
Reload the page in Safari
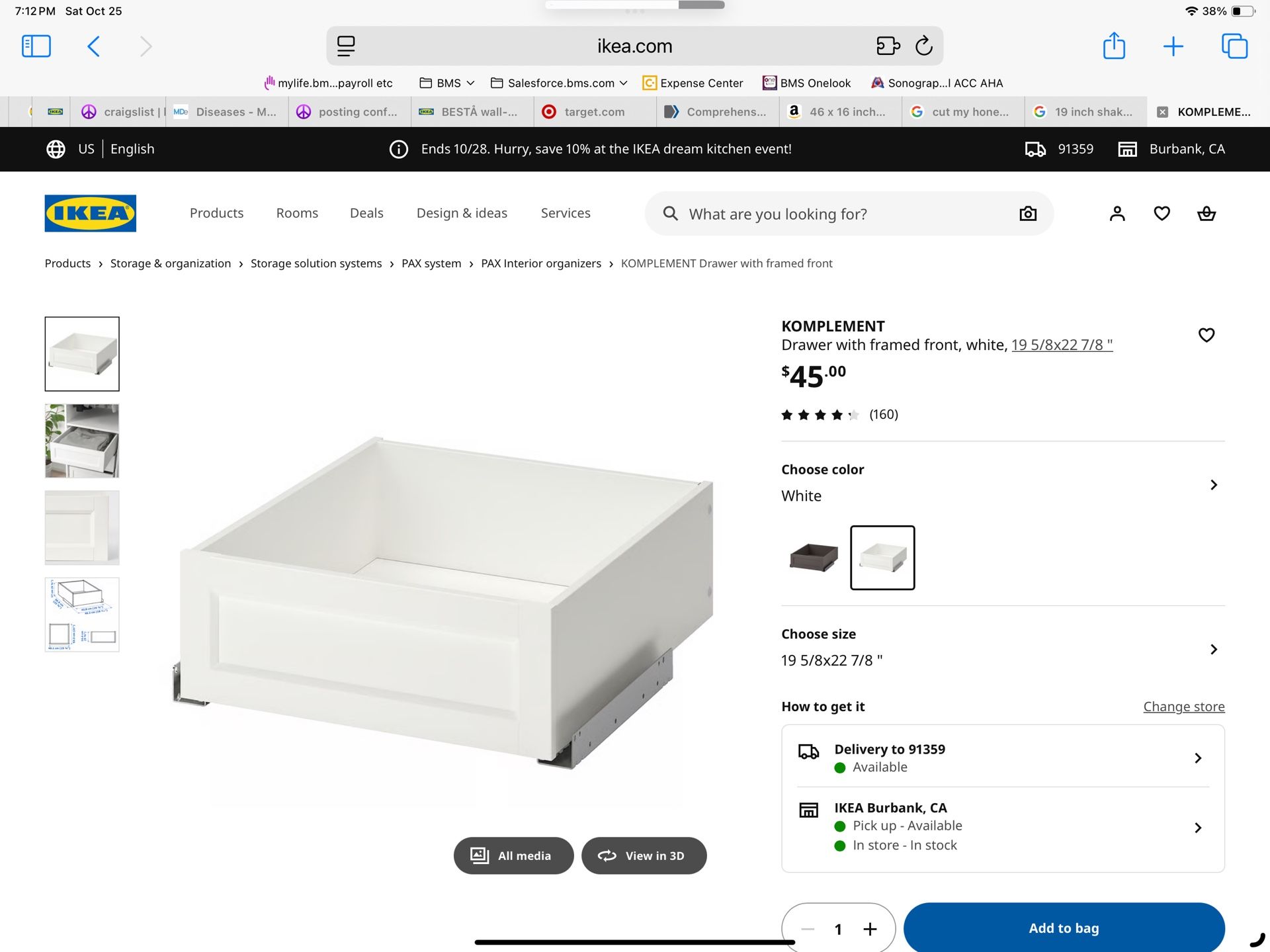pos(924,46)
